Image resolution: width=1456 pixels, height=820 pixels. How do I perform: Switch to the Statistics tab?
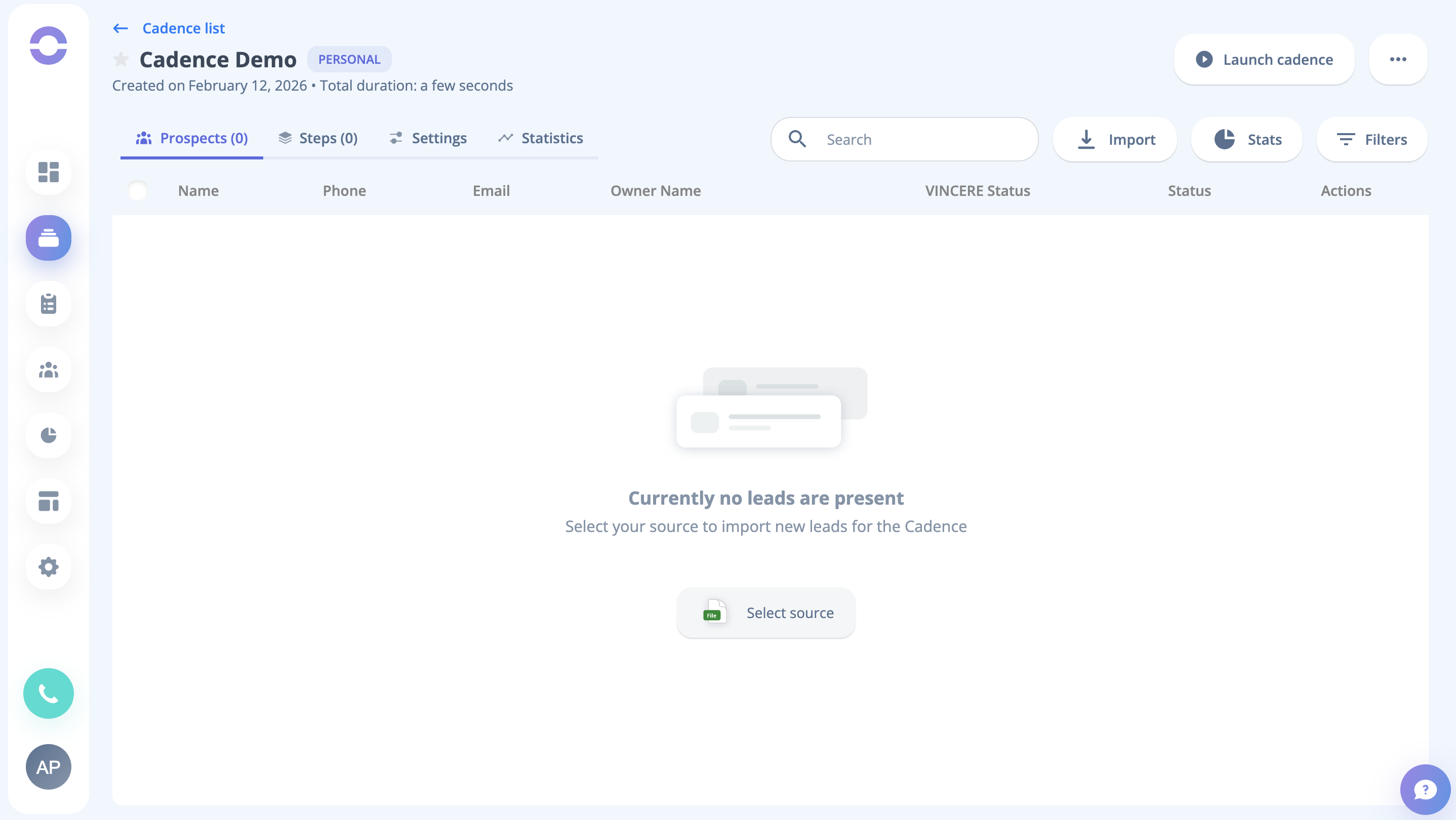coord(540,139)
